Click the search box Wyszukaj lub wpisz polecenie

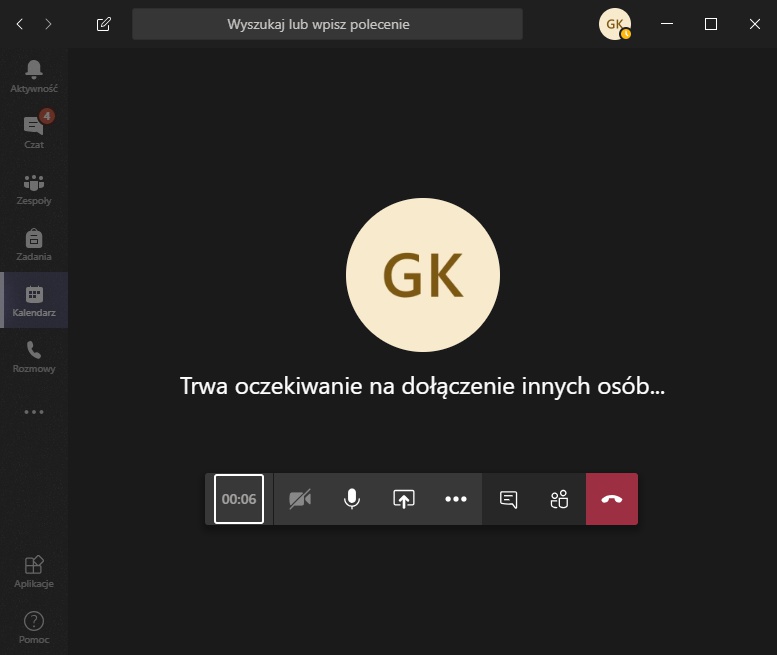pyautogui.click(x=327, y=24)
